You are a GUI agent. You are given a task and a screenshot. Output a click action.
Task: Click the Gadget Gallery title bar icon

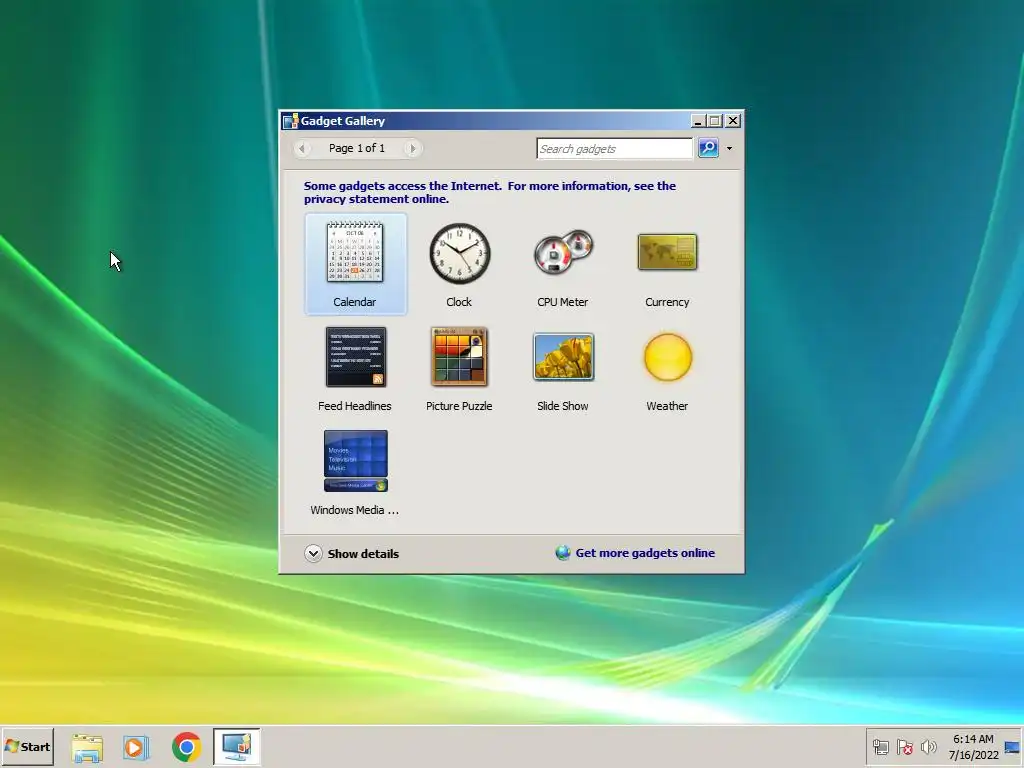291,121
